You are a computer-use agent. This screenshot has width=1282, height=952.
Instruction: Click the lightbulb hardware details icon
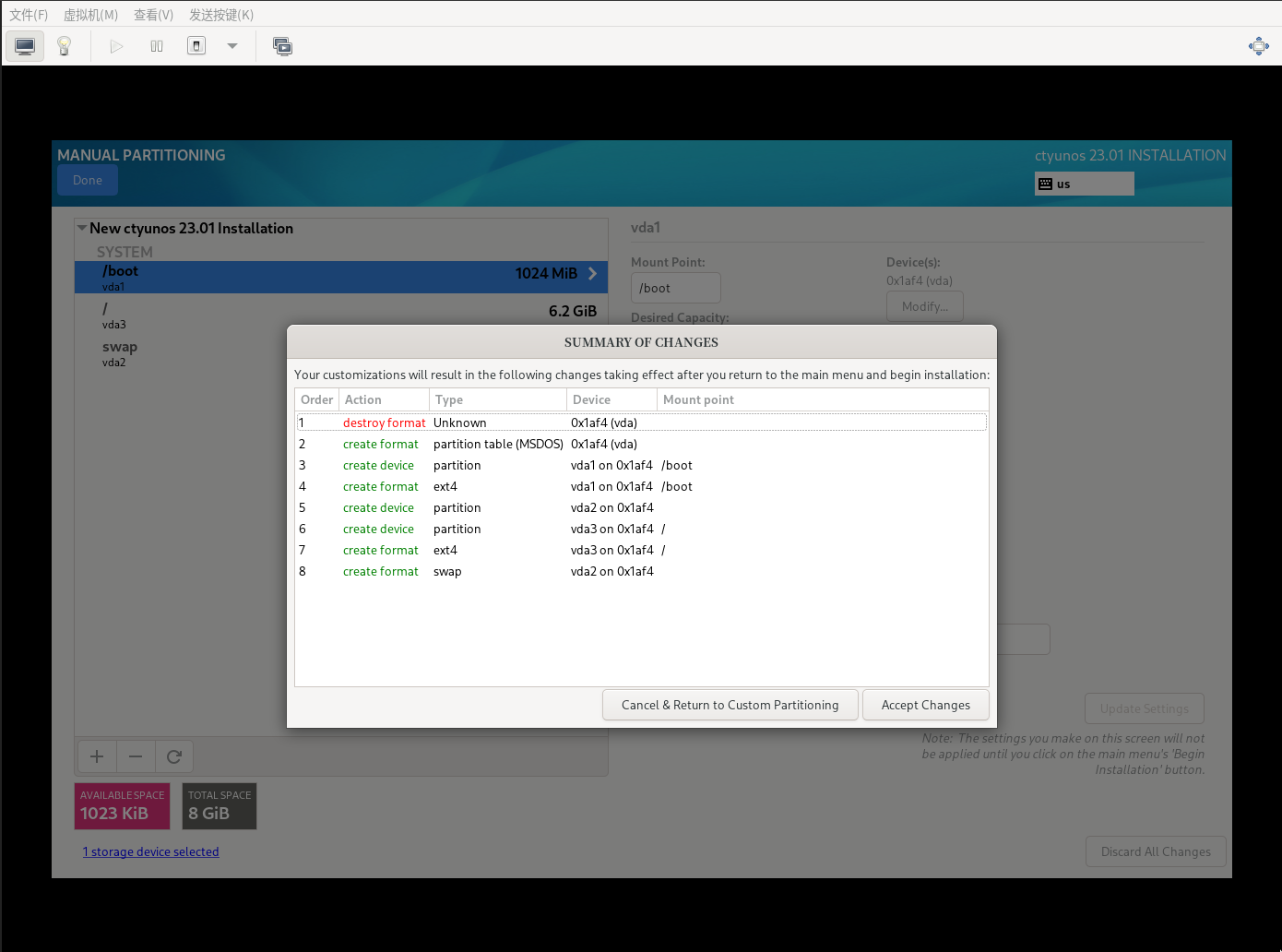(x=65, y=46)
